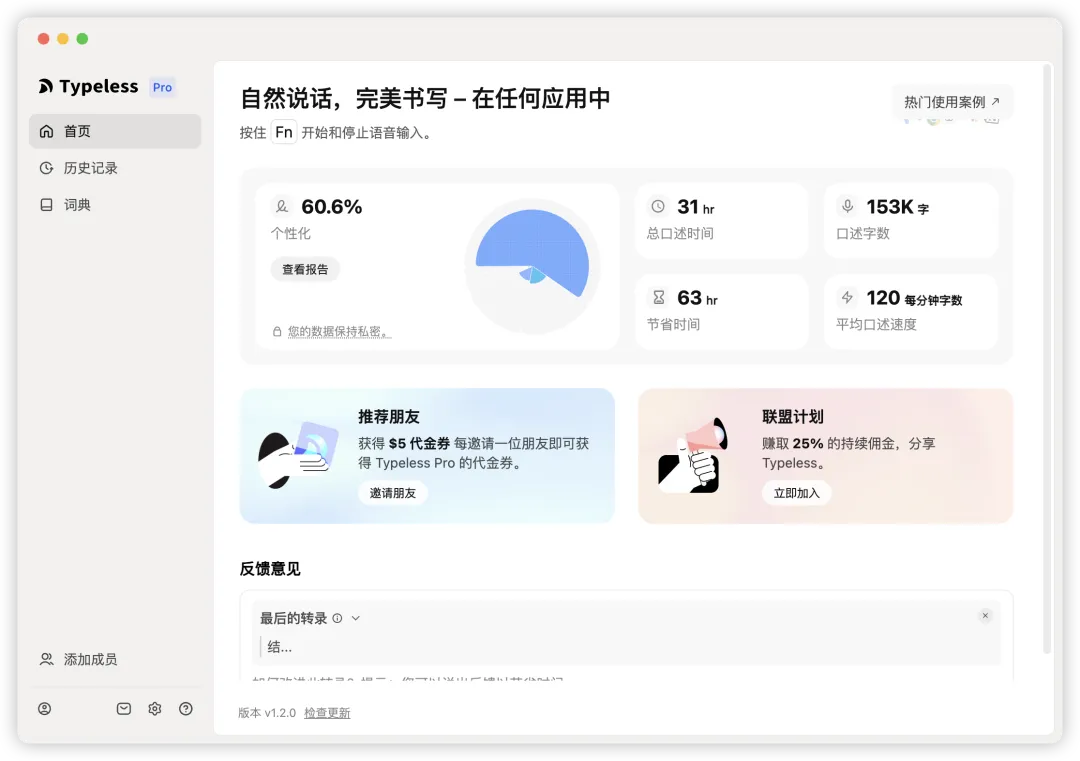Click the clock icon beside 31 hr

click(658, 206)
